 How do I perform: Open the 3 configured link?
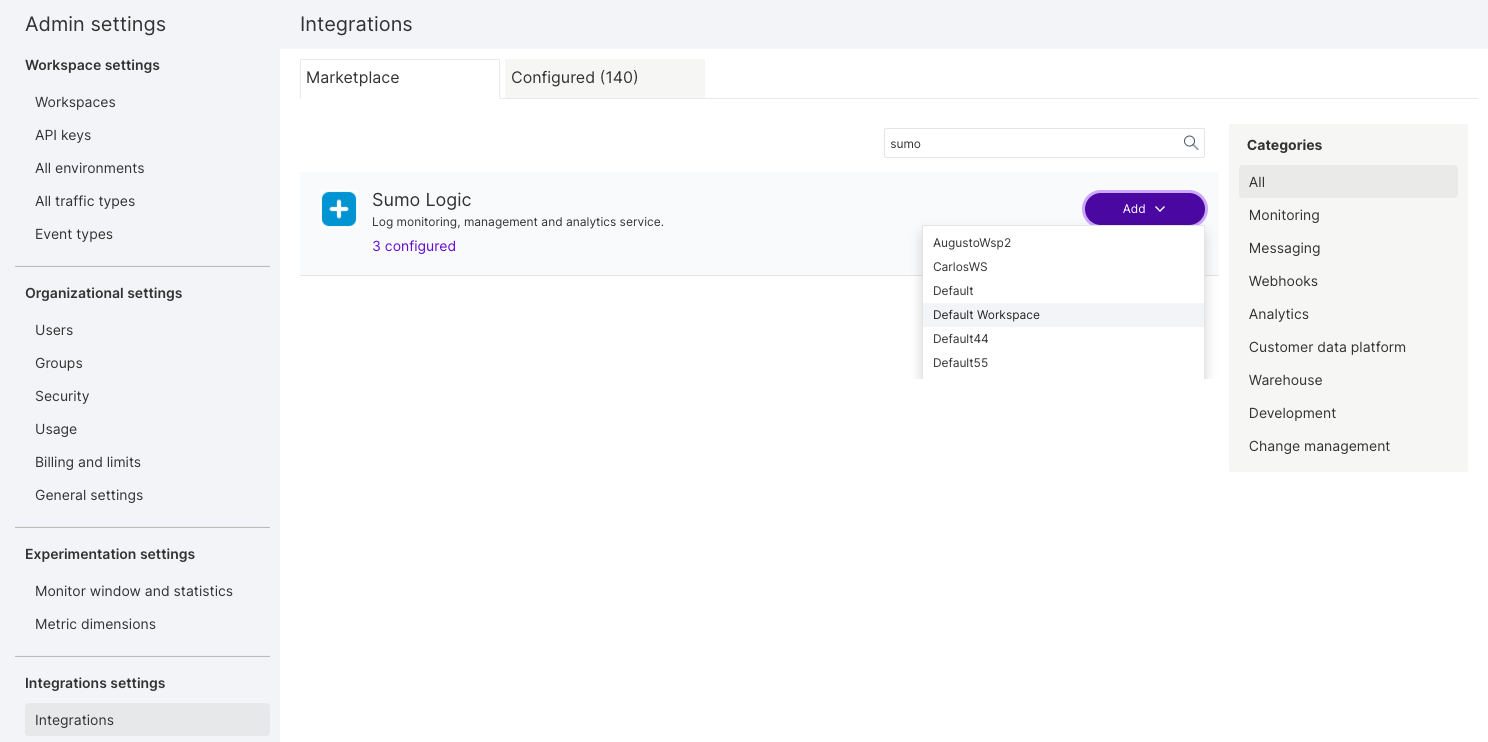pos(413,246)
